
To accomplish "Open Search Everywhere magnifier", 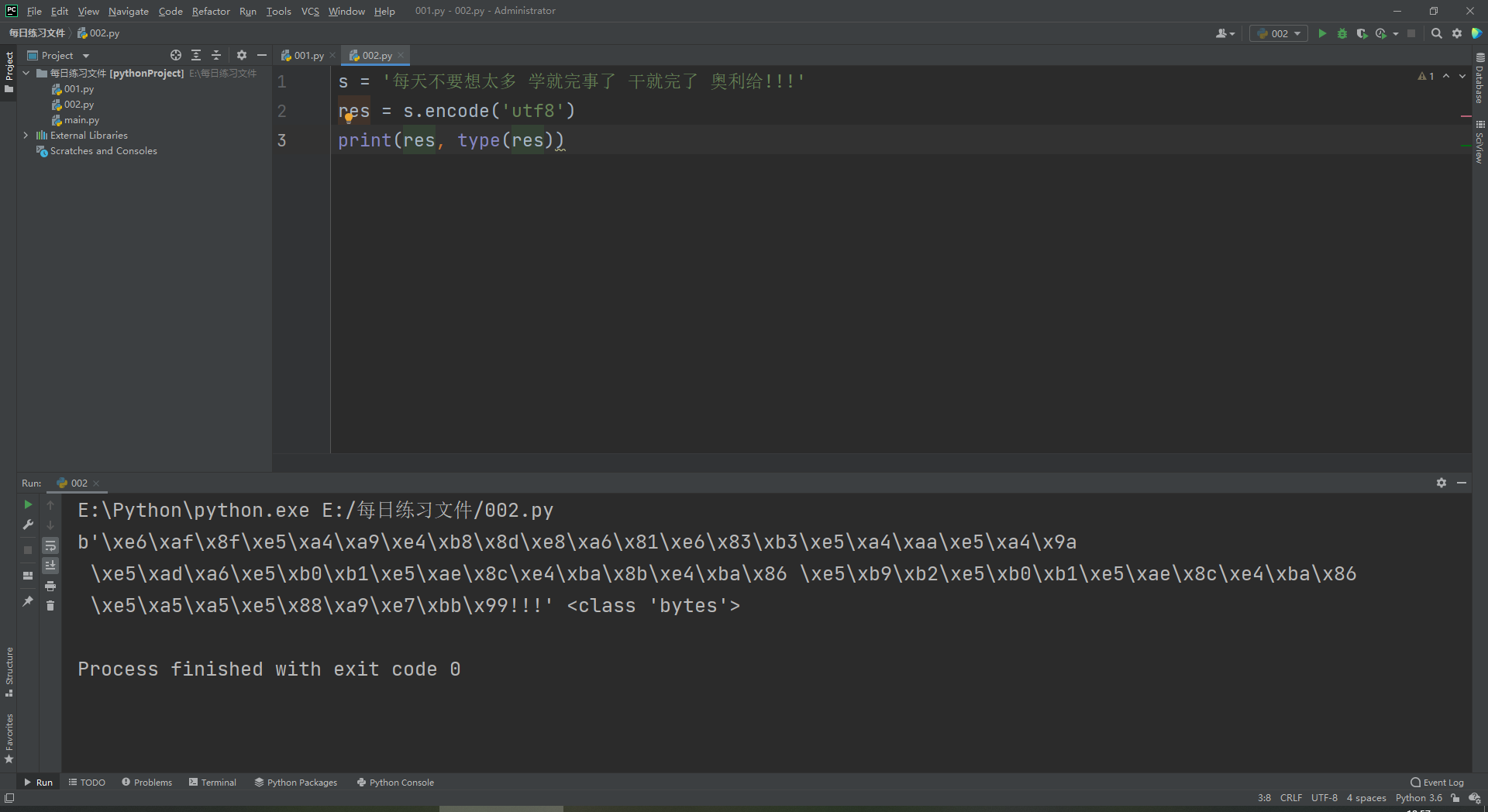I will [x=1437, y=33].
